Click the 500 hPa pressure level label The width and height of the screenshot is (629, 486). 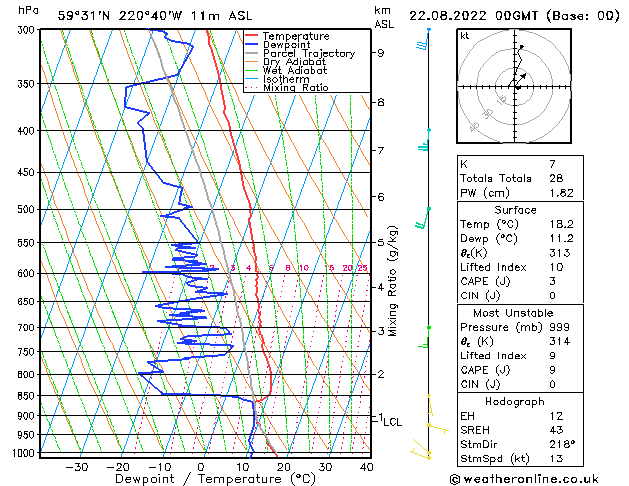[28, 209]
